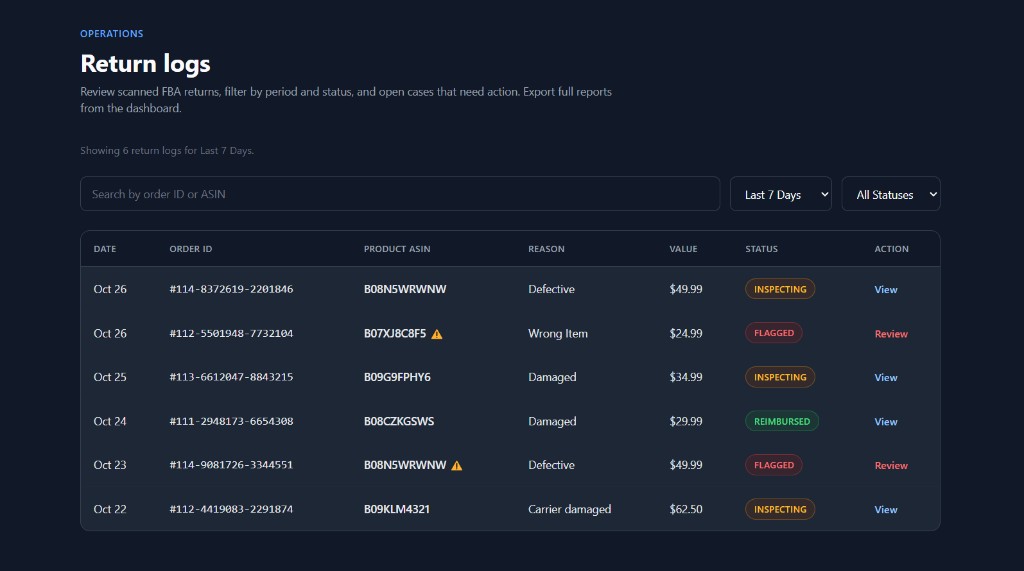Click the Reason column header

[546, 249]
